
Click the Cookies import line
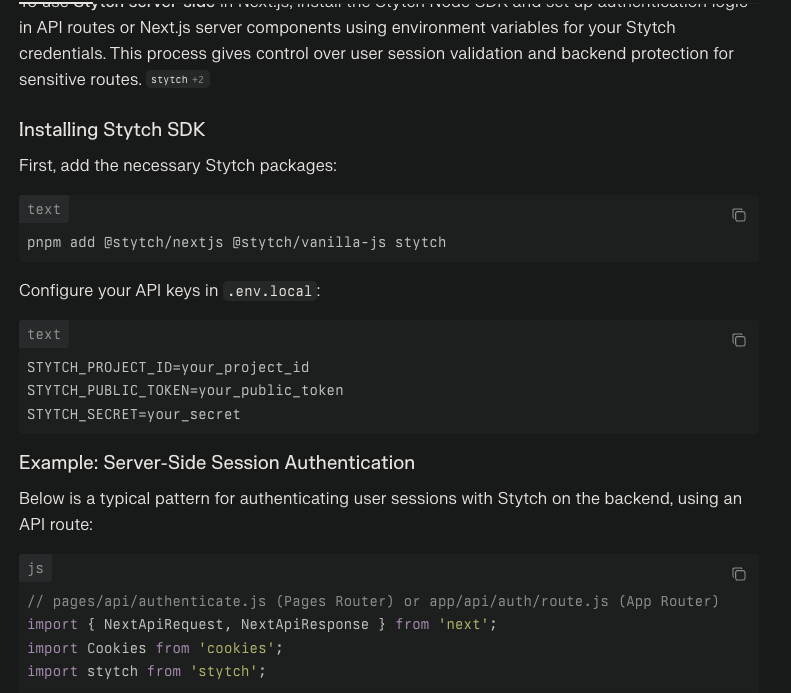pos(155,648)
